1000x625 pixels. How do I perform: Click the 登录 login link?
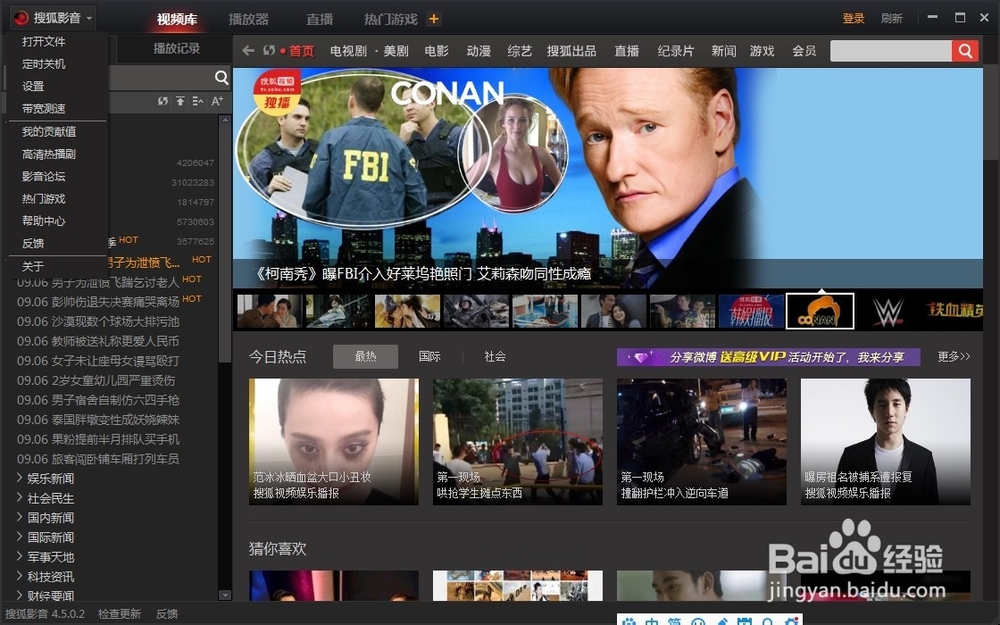tap(853, 18)
